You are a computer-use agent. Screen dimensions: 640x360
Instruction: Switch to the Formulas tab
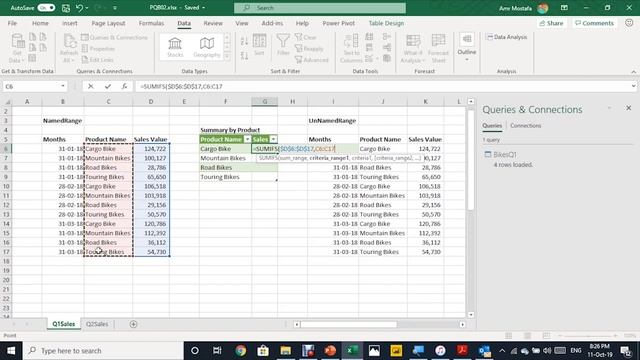tap(151, 23)
